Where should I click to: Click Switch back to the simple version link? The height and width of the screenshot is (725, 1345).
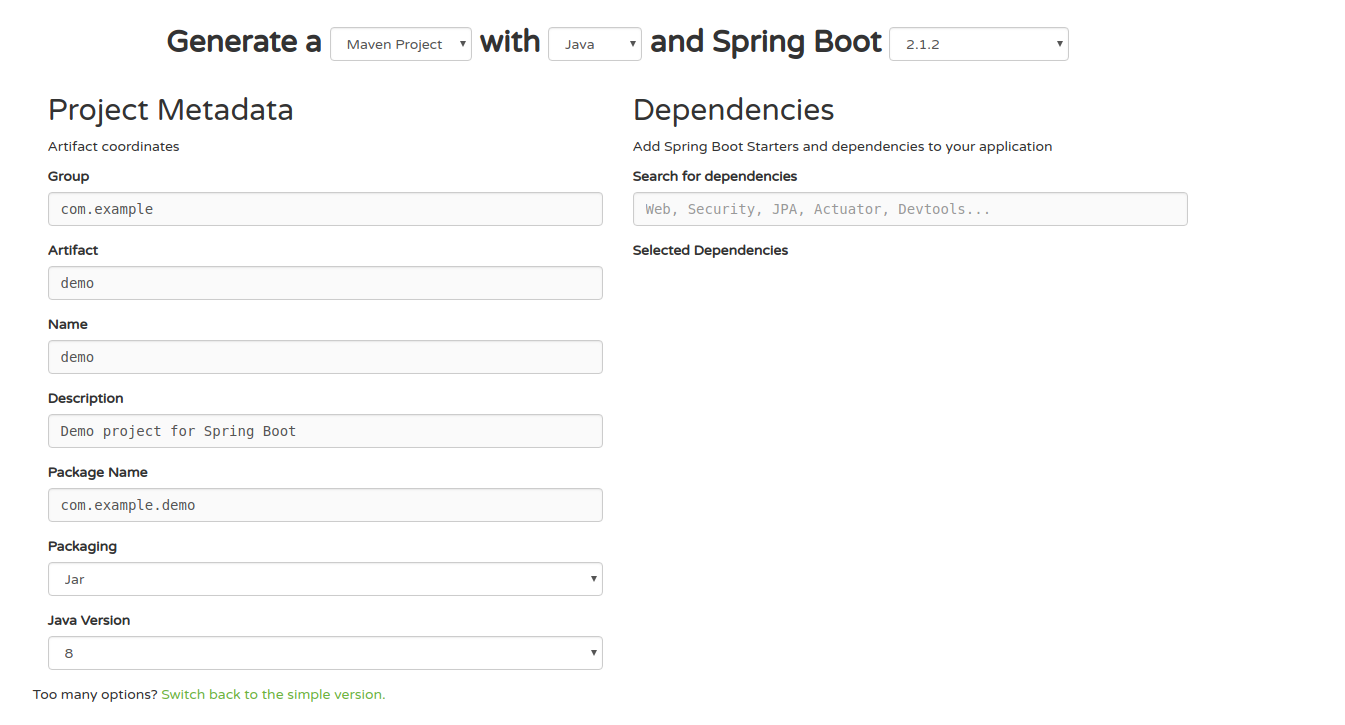pyautogui.click(x=273, y=694)
